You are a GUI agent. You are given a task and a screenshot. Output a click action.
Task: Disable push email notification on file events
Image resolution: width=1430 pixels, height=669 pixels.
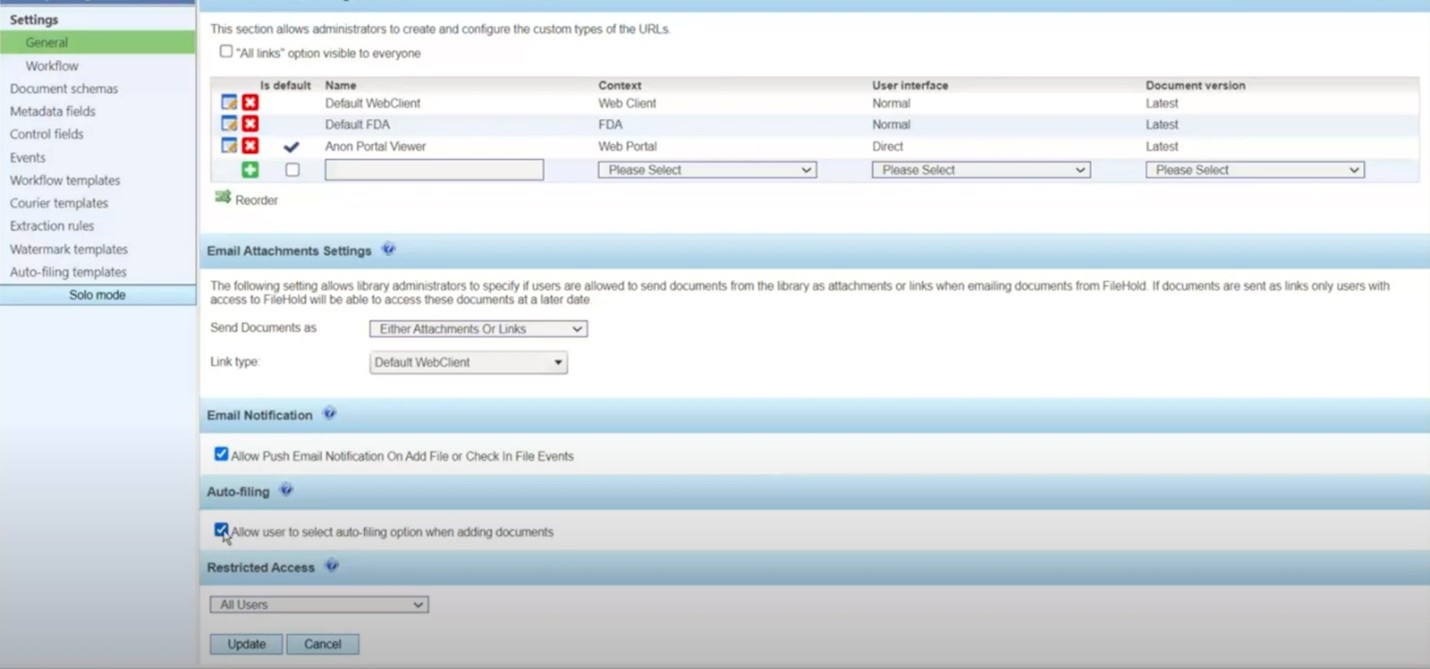tap(221, 453)
